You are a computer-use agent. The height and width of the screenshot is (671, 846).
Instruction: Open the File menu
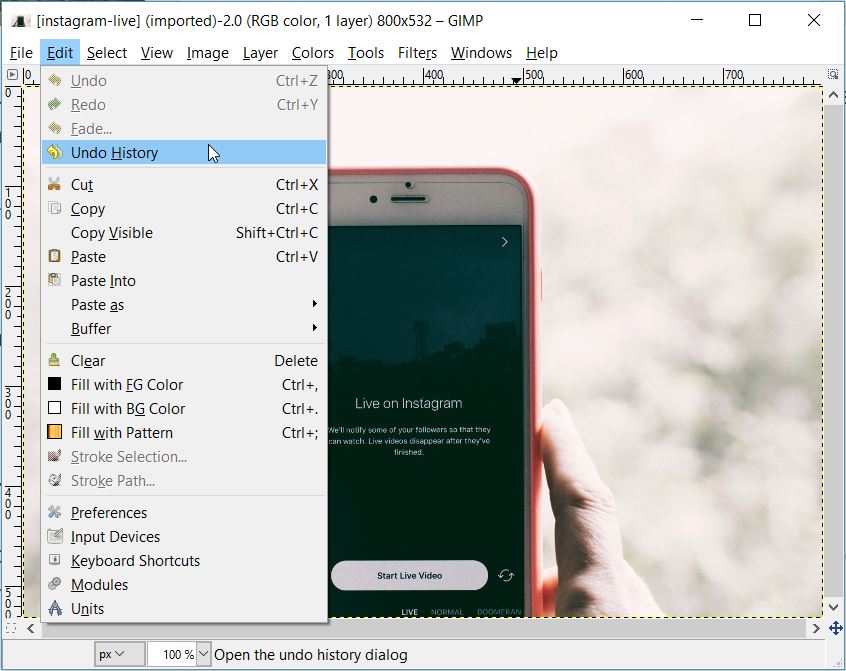point(22,53)
